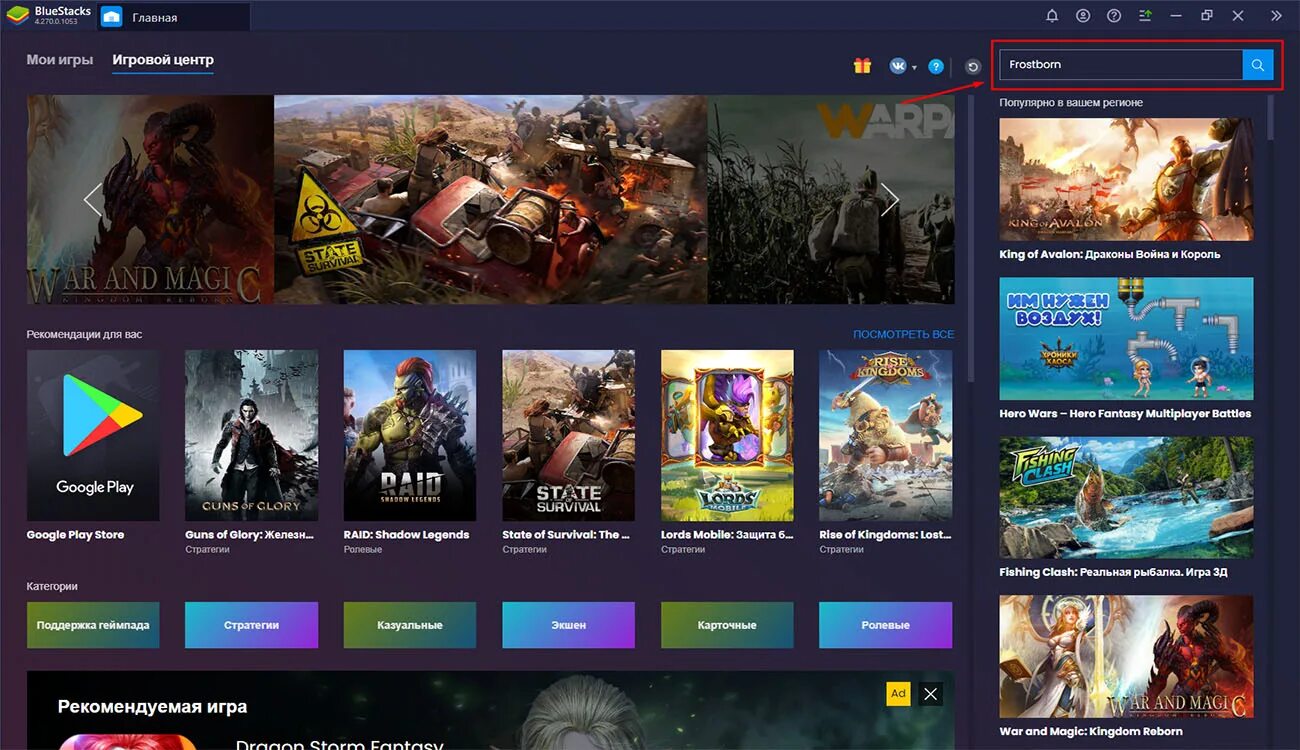Screen dimensions: 1300x750
Task: Expand the side toolbar double chevron
Action: 1276,16
